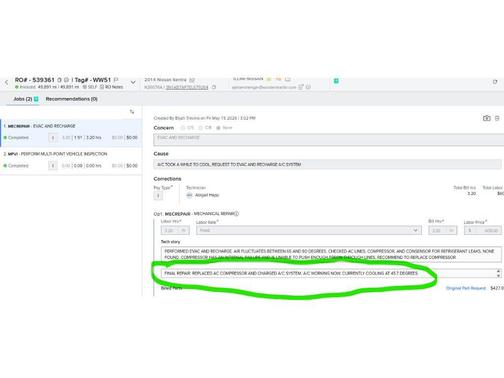Viewport: 504px width, 378px height.
Task: Select job 1 MECREPAIR - EVAC AND RECHARGE
Action: [71, 133]
